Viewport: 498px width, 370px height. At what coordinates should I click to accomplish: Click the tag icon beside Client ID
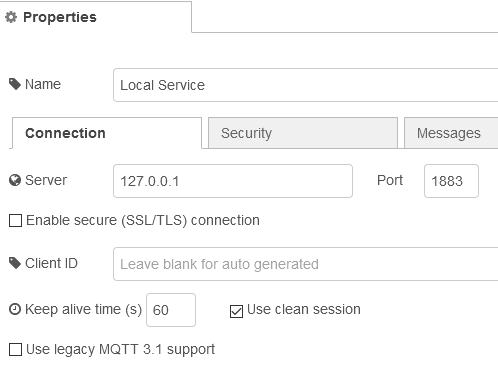(x=15, y=263)
